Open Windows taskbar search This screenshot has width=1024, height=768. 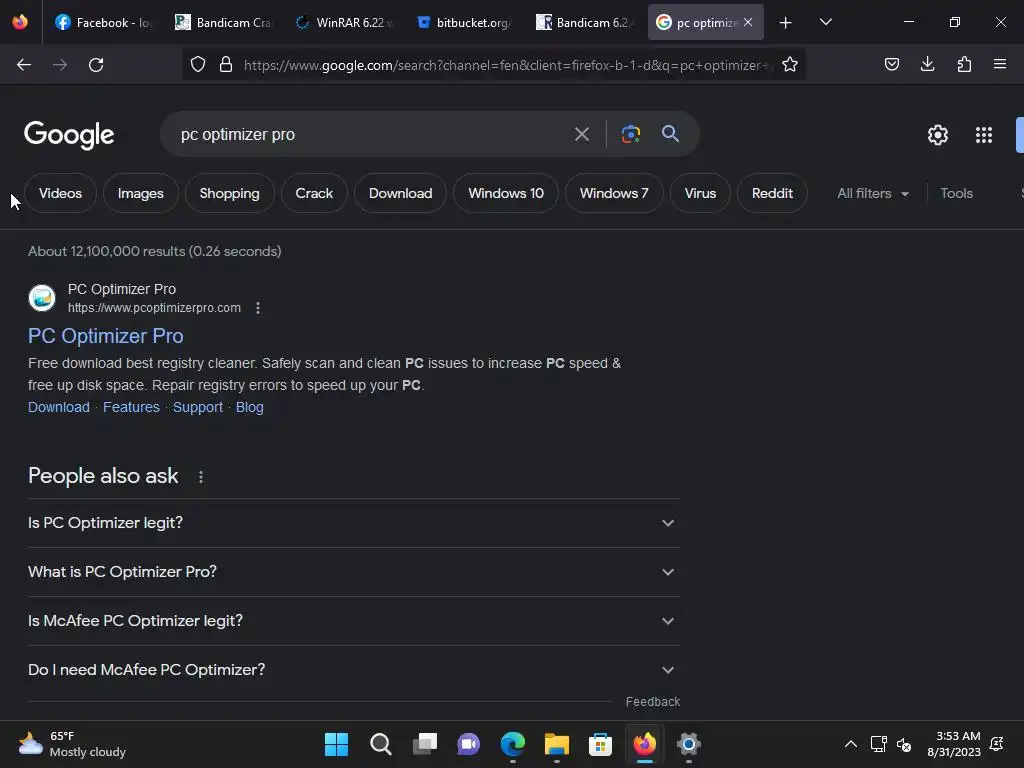pos(381,744)
